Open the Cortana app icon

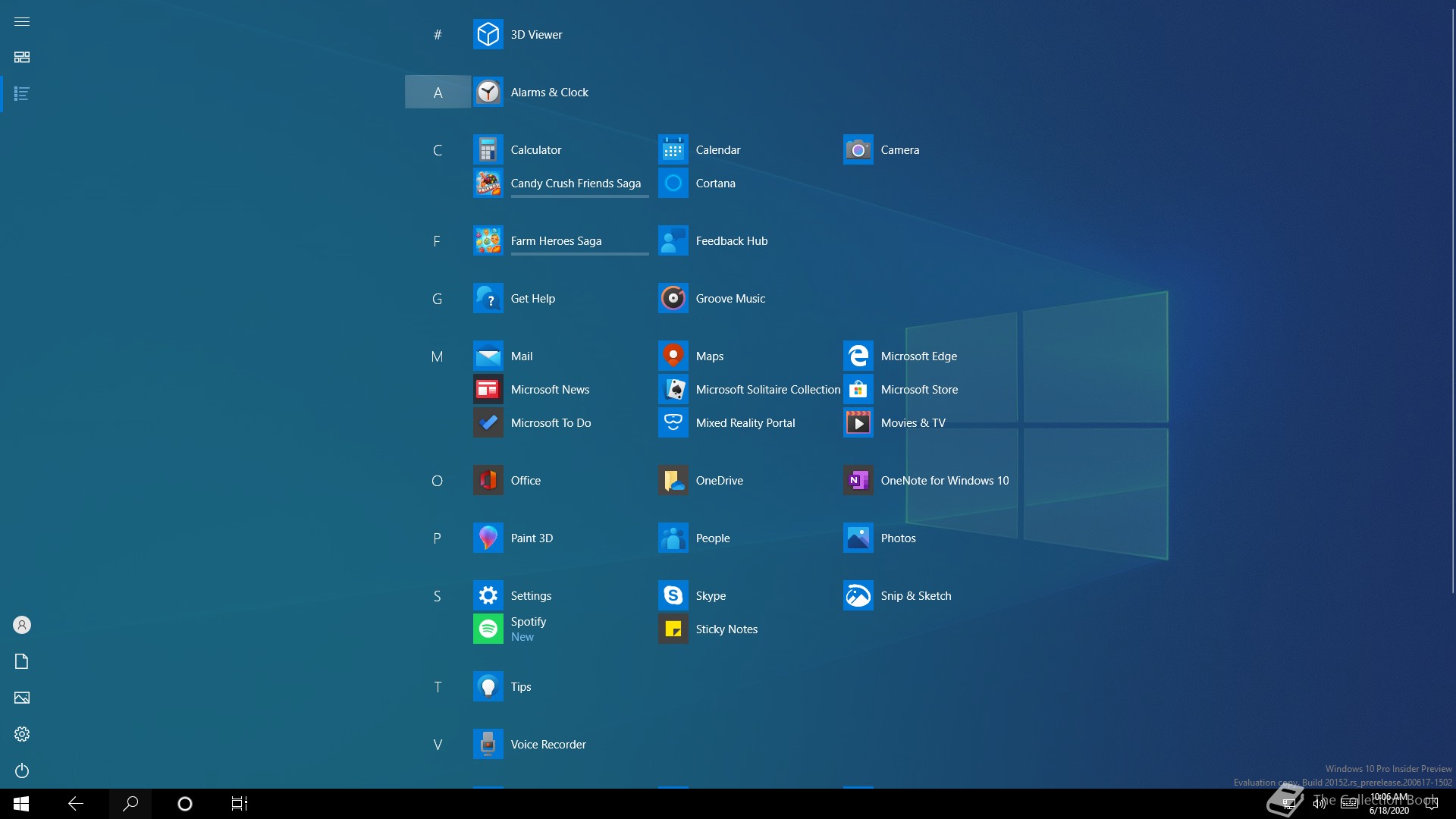pos(673,184)
